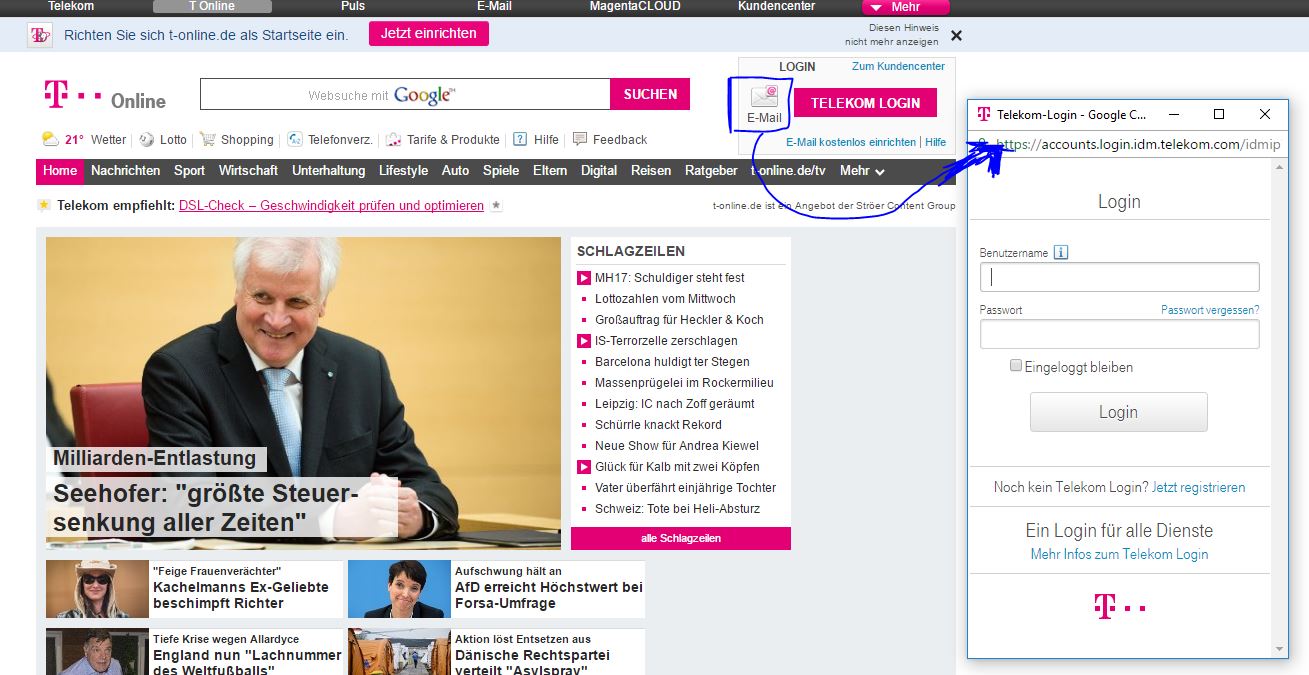Click the Hilfe question mark icon
This screenshot has height=675, width=1309.
[x=520, y=140]
